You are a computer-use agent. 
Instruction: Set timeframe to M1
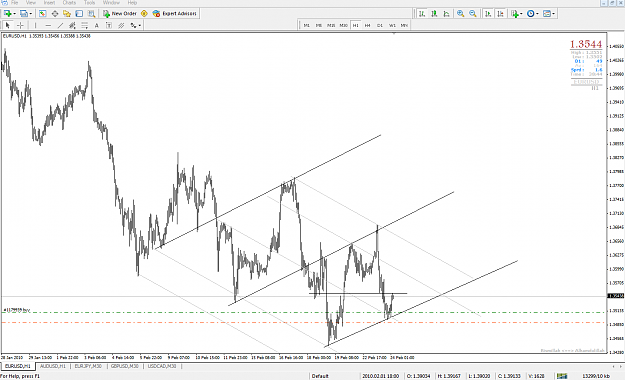click(x=307, y=25)
